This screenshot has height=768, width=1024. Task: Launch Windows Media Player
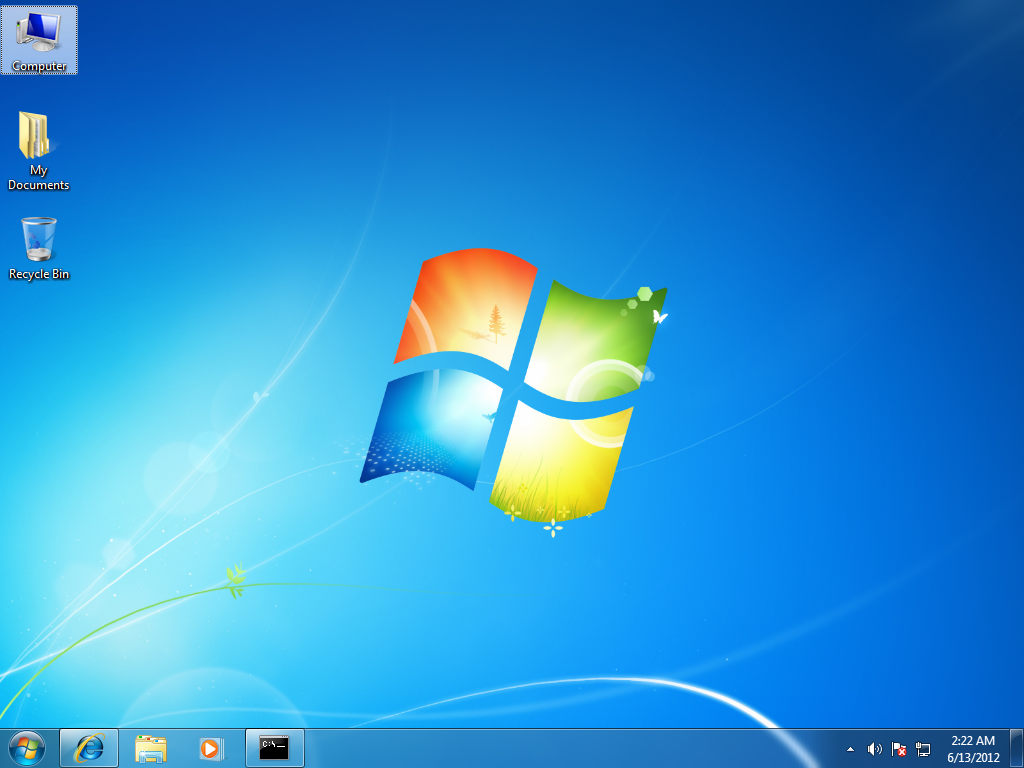213,747
